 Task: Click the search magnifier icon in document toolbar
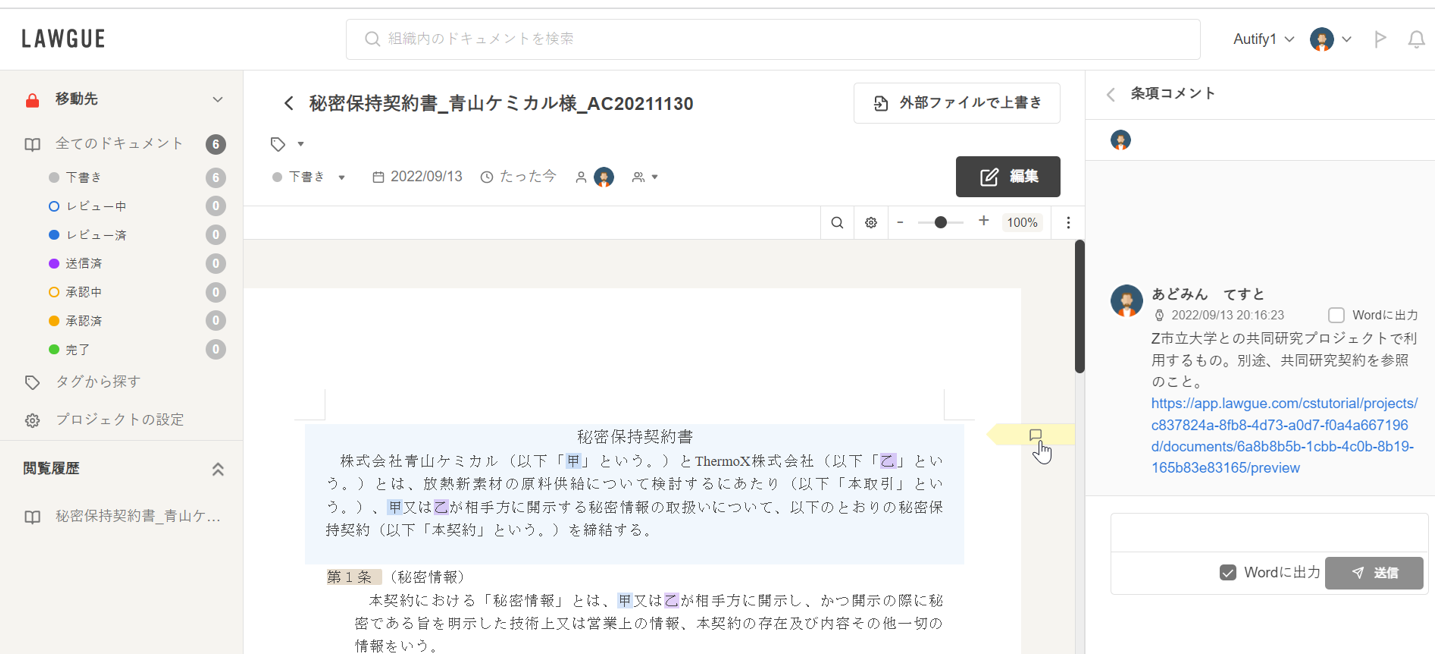837,223
